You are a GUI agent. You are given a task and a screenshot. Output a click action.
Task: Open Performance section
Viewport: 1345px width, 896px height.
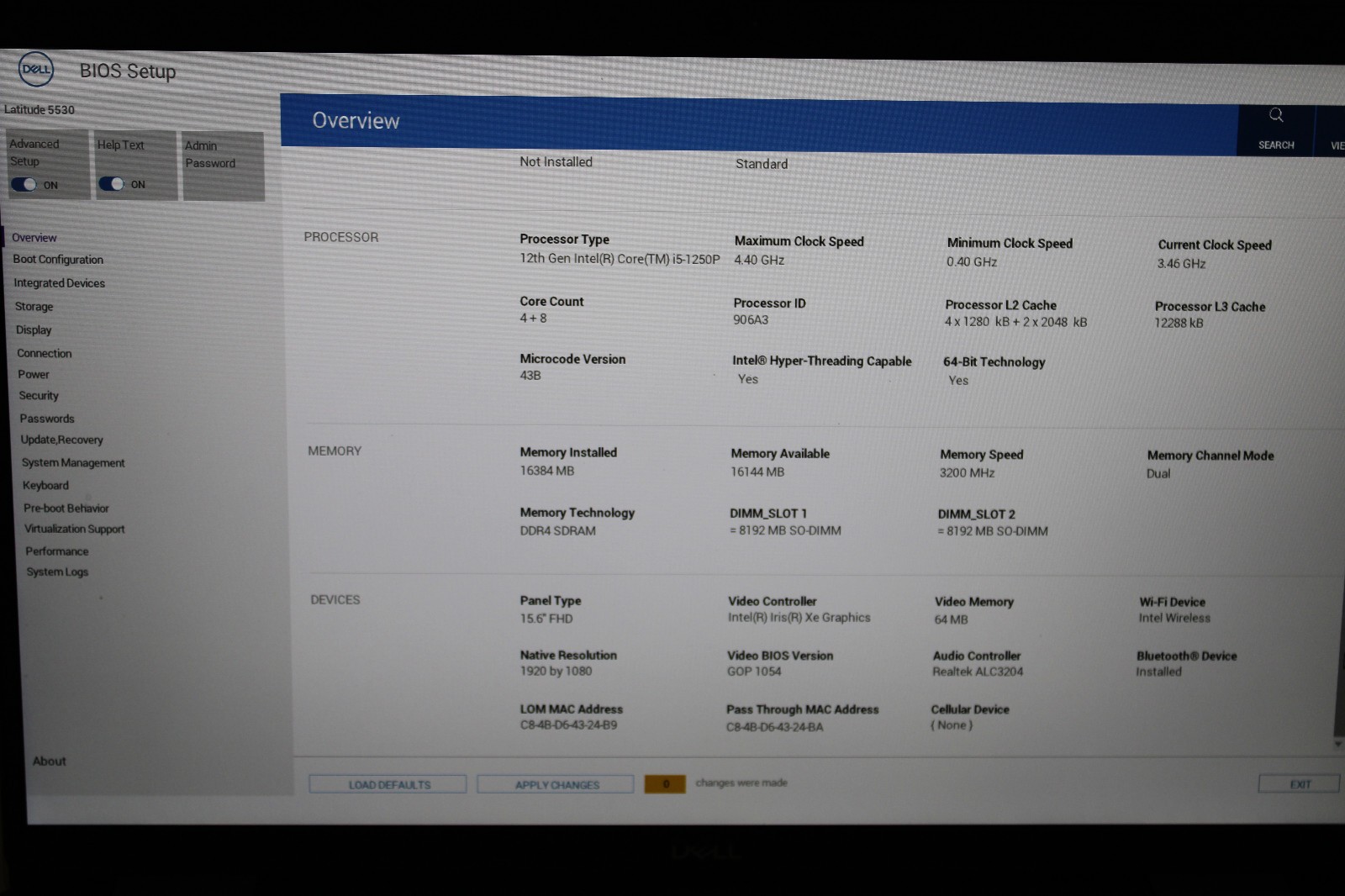(x=56, y=551)
